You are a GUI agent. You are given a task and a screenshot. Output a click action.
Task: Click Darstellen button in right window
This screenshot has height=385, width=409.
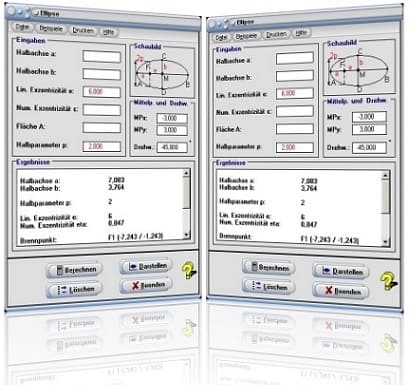[x=341, y=272]
